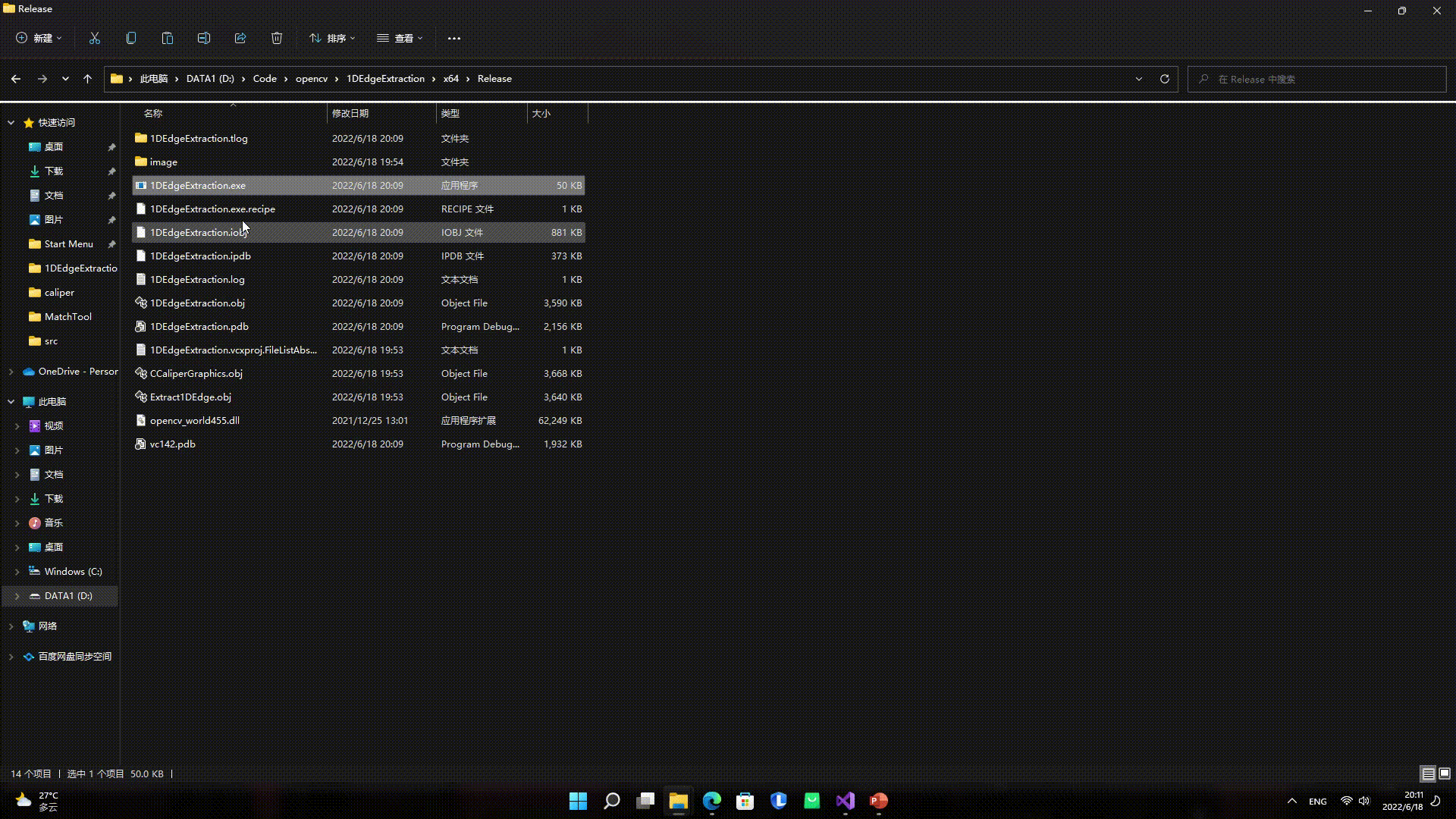Open the address bar history dropdown

point(1138,79)
